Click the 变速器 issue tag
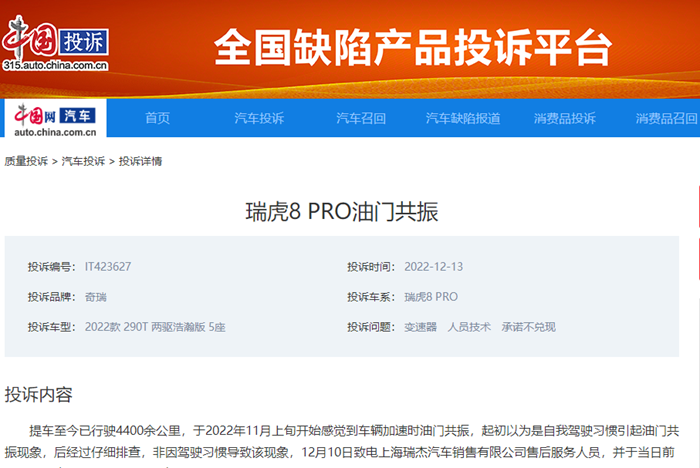The height and width of the screenshot is (468, 700). tap(420, 327)
